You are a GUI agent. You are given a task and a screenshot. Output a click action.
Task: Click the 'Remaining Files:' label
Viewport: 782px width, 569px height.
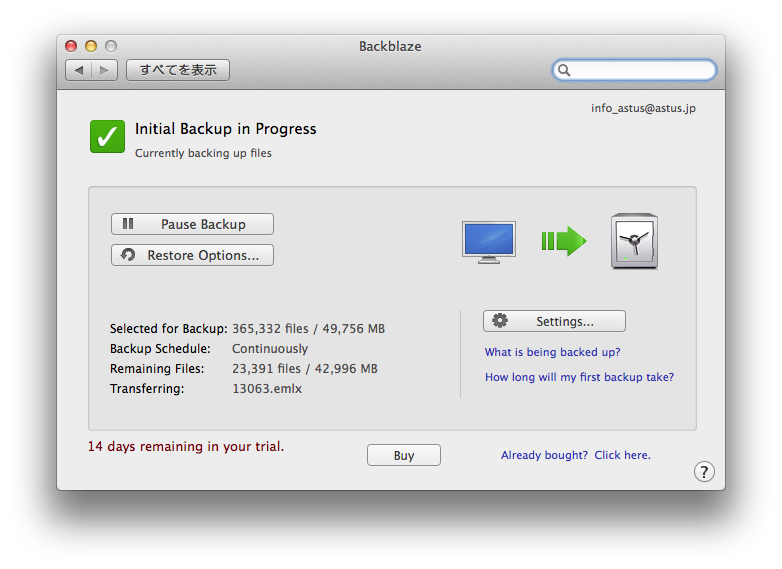click(157, 369)
